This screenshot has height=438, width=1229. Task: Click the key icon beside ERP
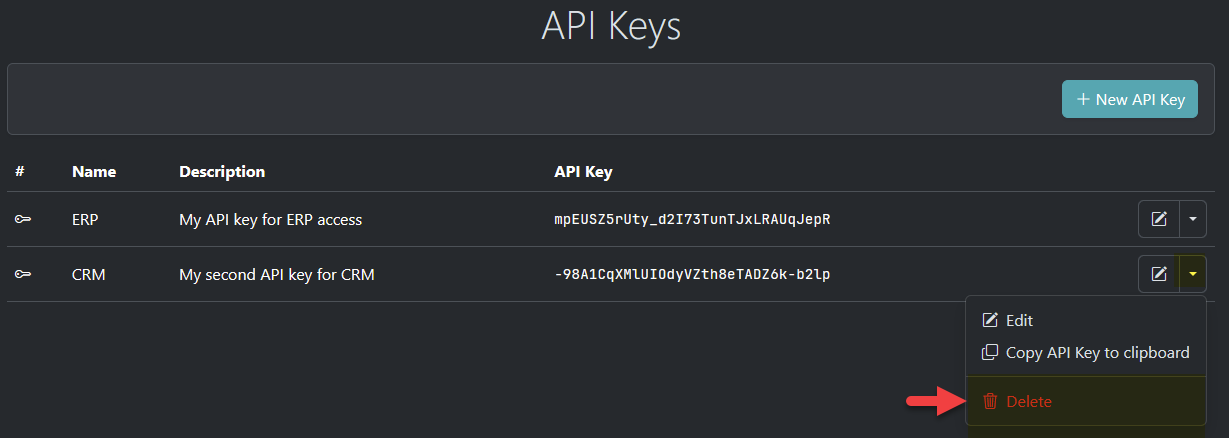pos(22,219)
